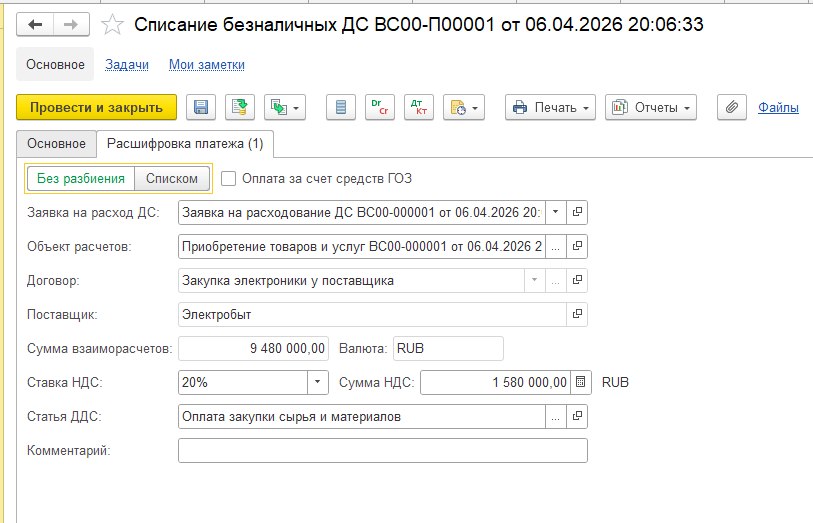Show Дт/Кт postings icon
The image size is (813, 523).
click(418, 107)
